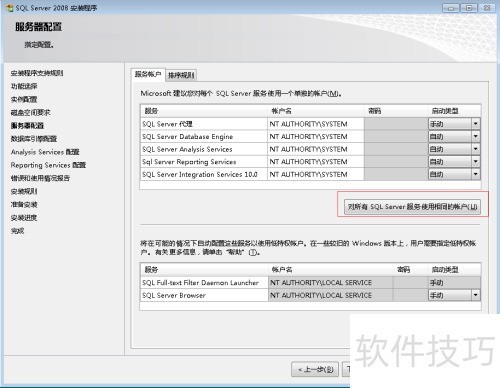Select 数据库引擎配置 step in sidebar

point(34,139)
